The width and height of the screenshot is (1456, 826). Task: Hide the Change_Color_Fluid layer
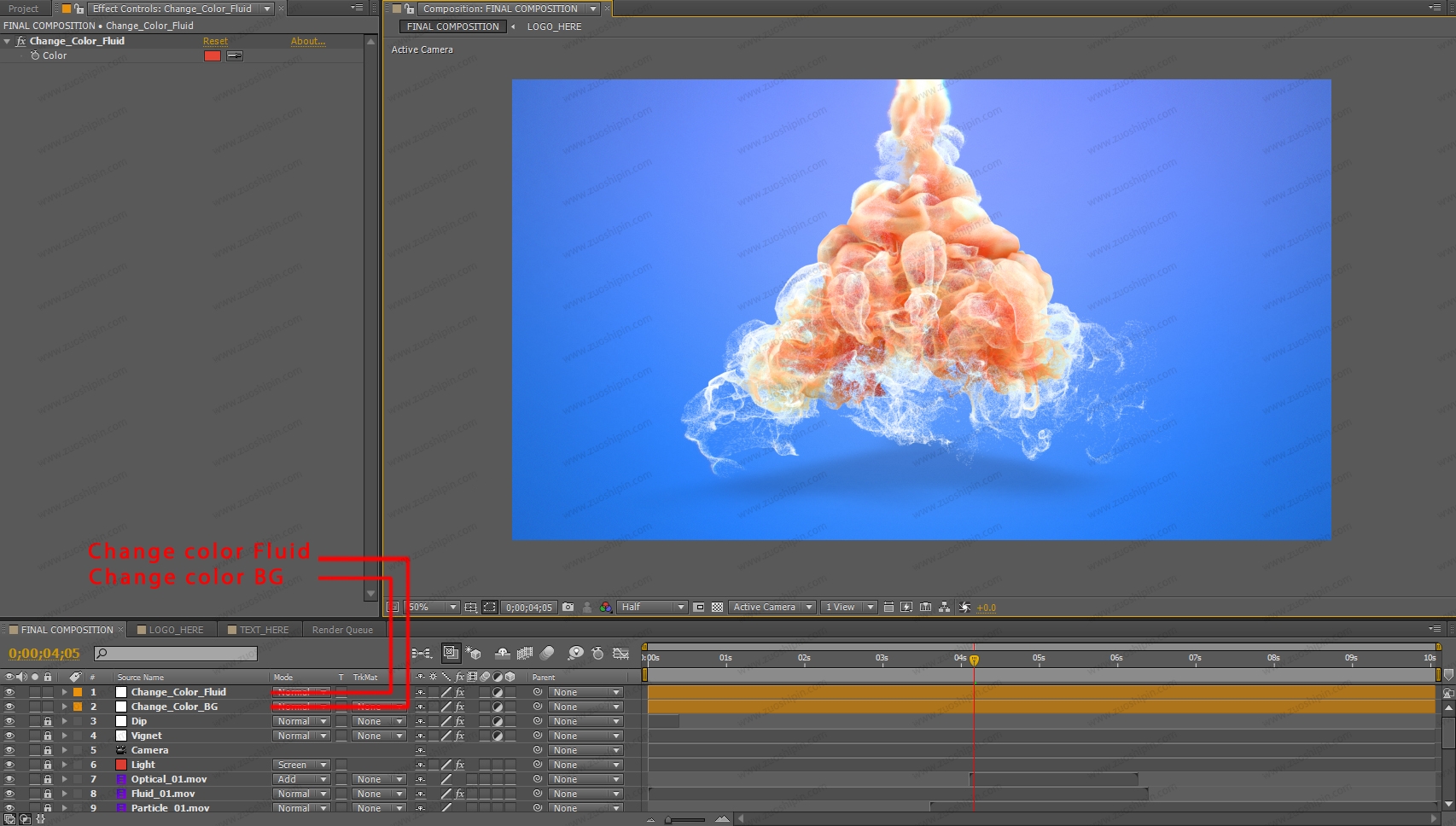9,692
